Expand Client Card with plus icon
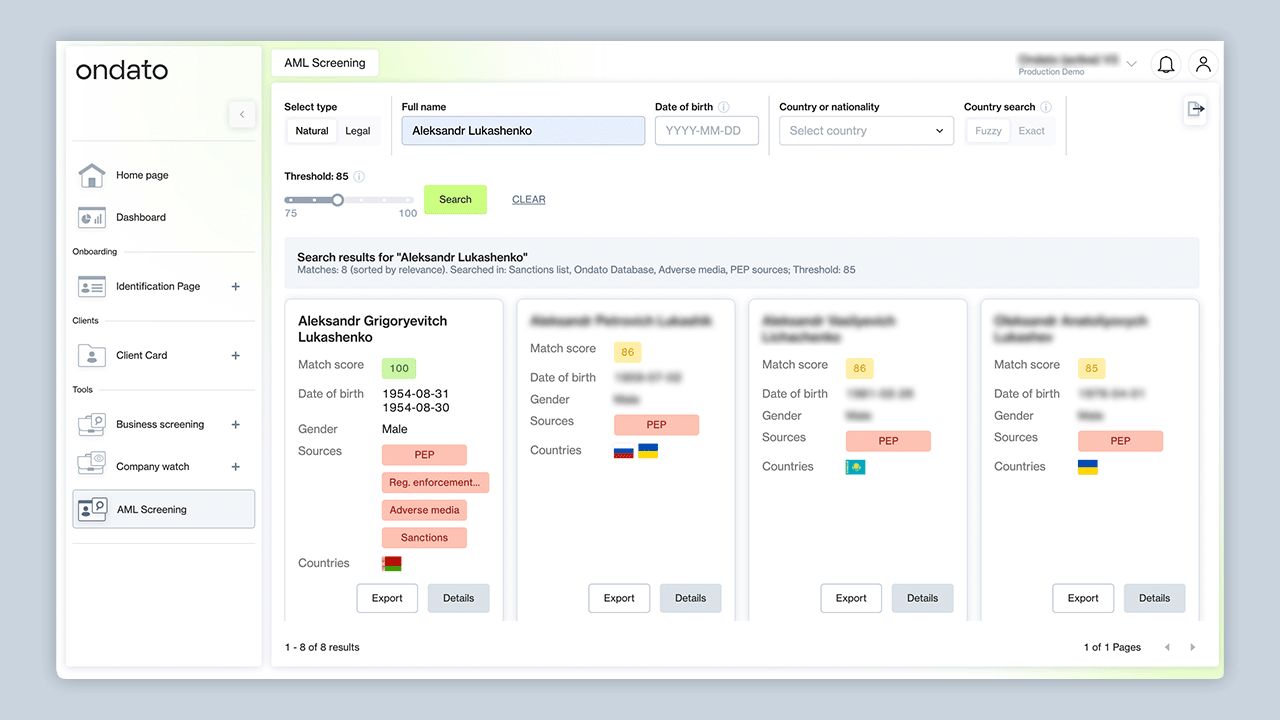Viewport: 1280px width, 720px height. (236, 355)
